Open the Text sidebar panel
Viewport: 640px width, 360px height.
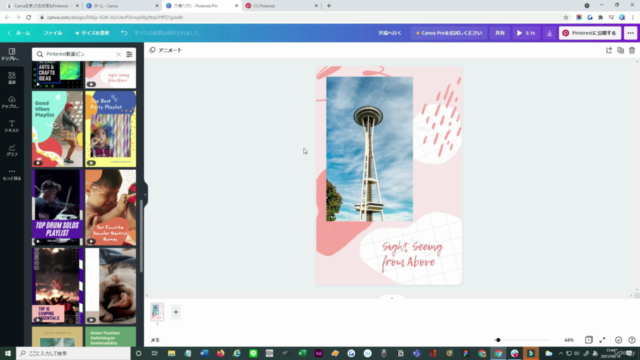pos(11,126)
